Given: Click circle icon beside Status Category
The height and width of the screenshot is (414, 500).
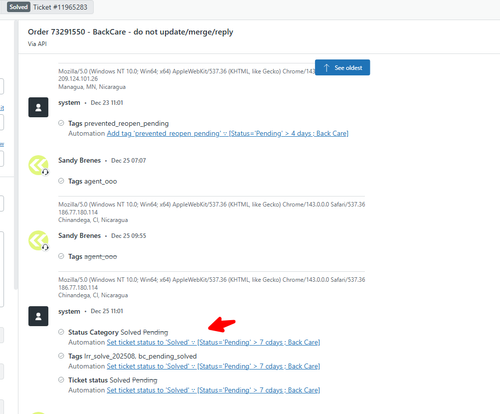Looking at the screenshot, I should (61, 332).
